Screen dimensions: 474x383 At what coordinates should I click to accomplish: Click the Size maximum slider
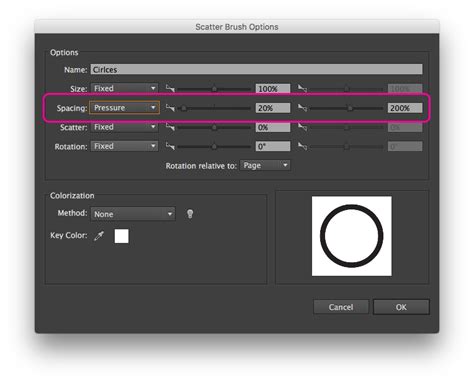346,89
